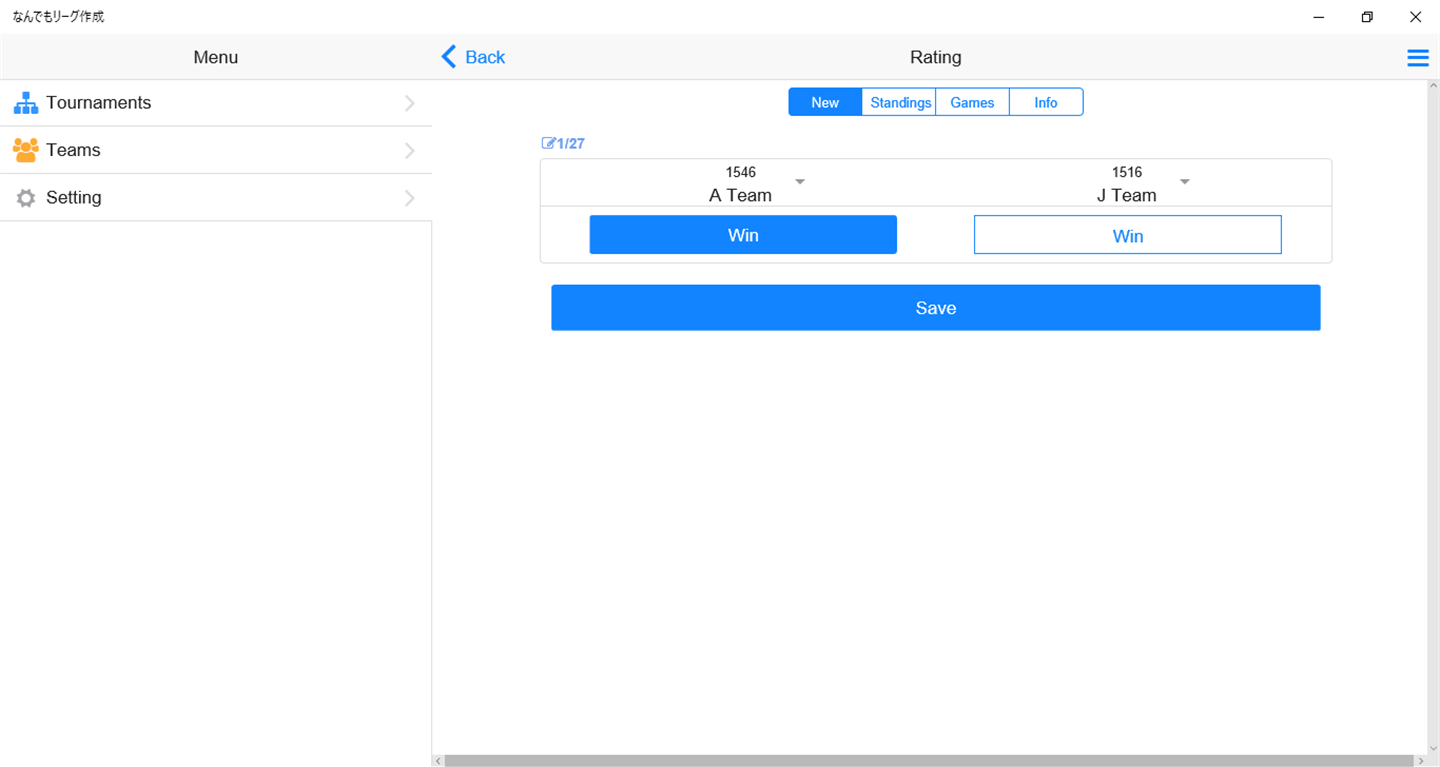Save the match result

[x=936, y=308]
